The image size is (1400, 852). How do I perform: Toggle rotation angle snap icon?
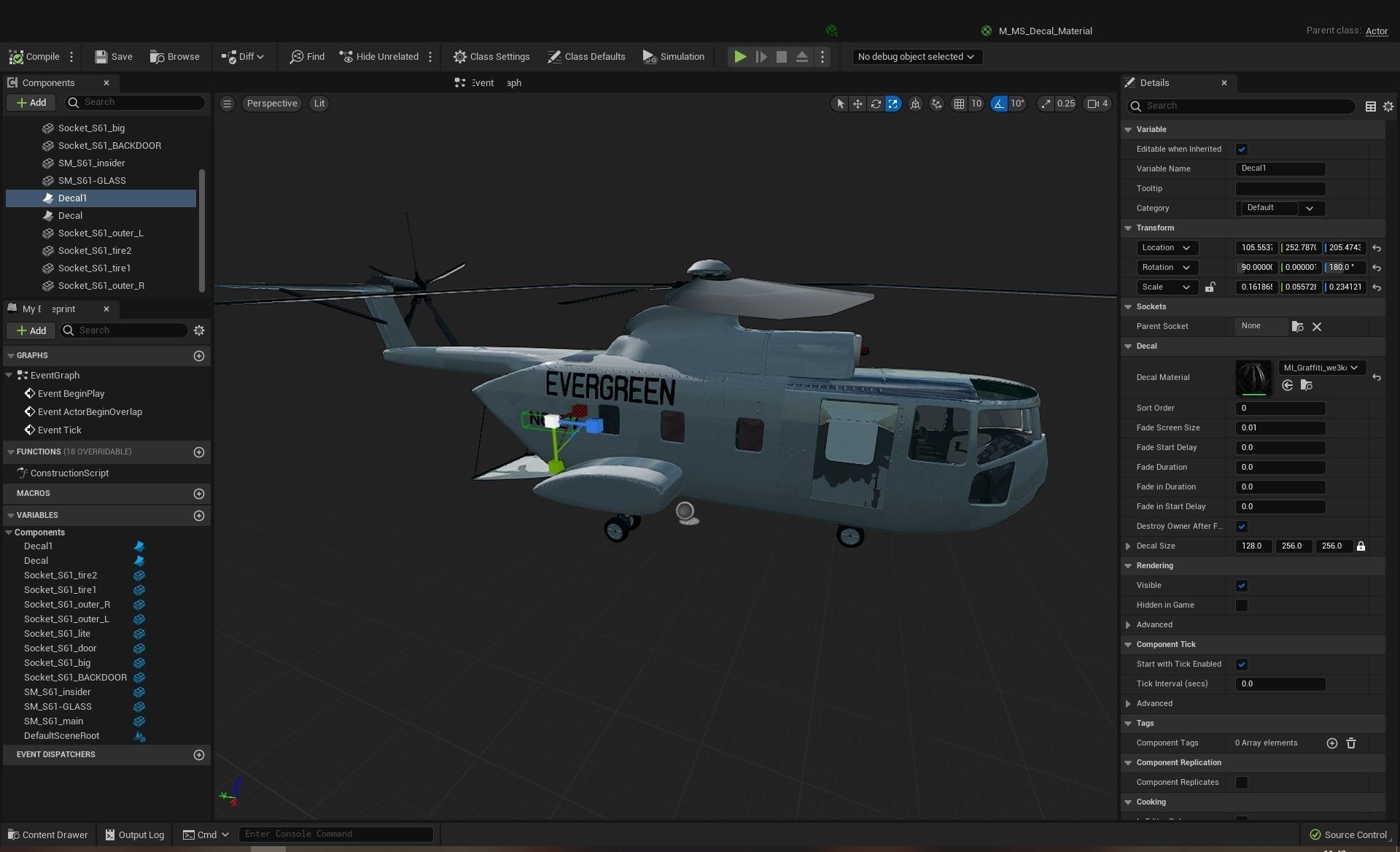(x=999, y=104)
